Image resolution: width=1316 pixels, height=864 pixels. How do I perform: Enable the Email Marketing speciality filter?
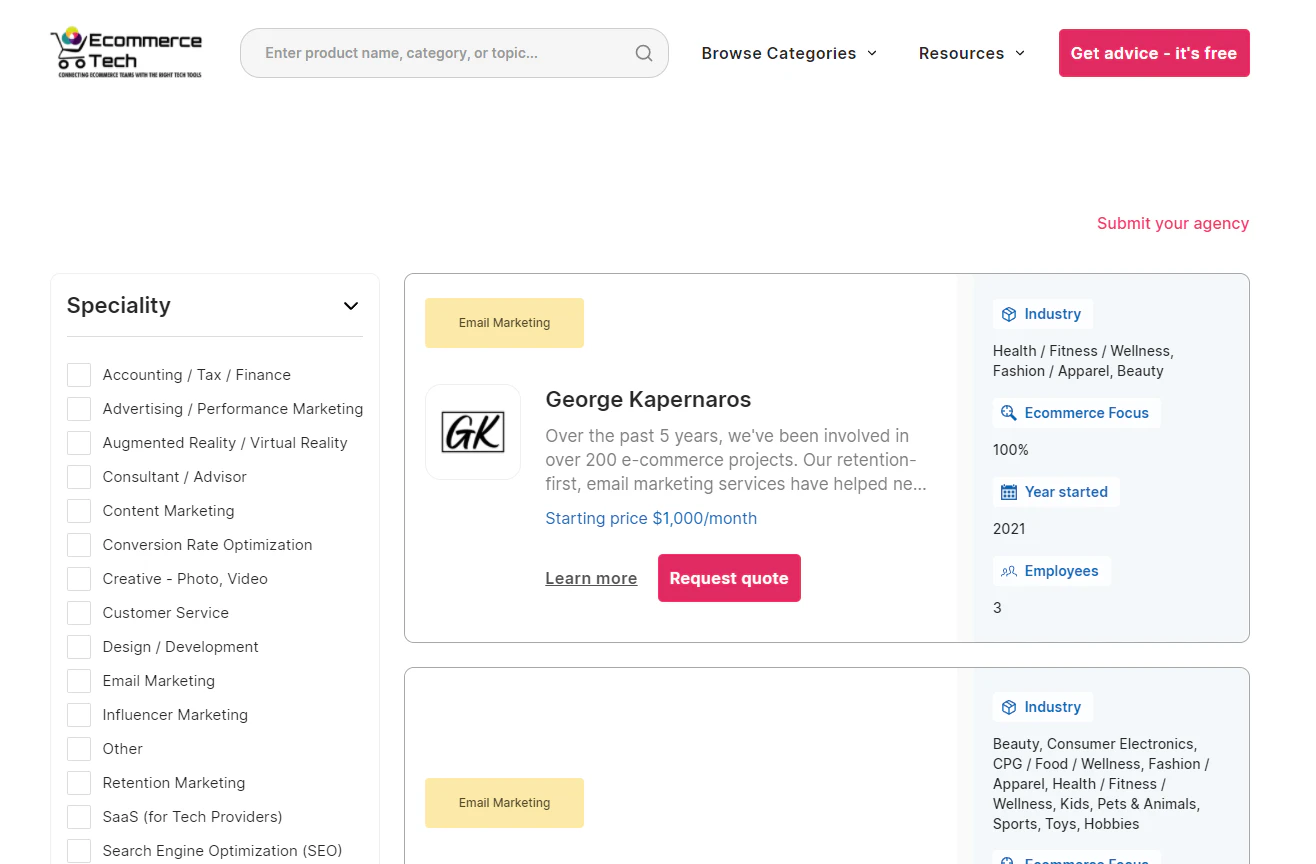(79, 681)
